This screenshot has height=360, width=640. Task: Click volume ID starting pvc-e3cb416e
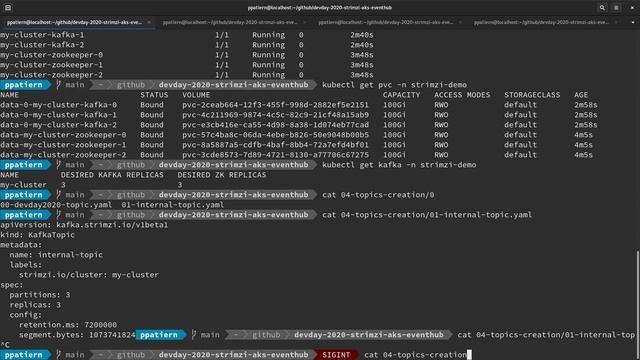coord(276,125)
